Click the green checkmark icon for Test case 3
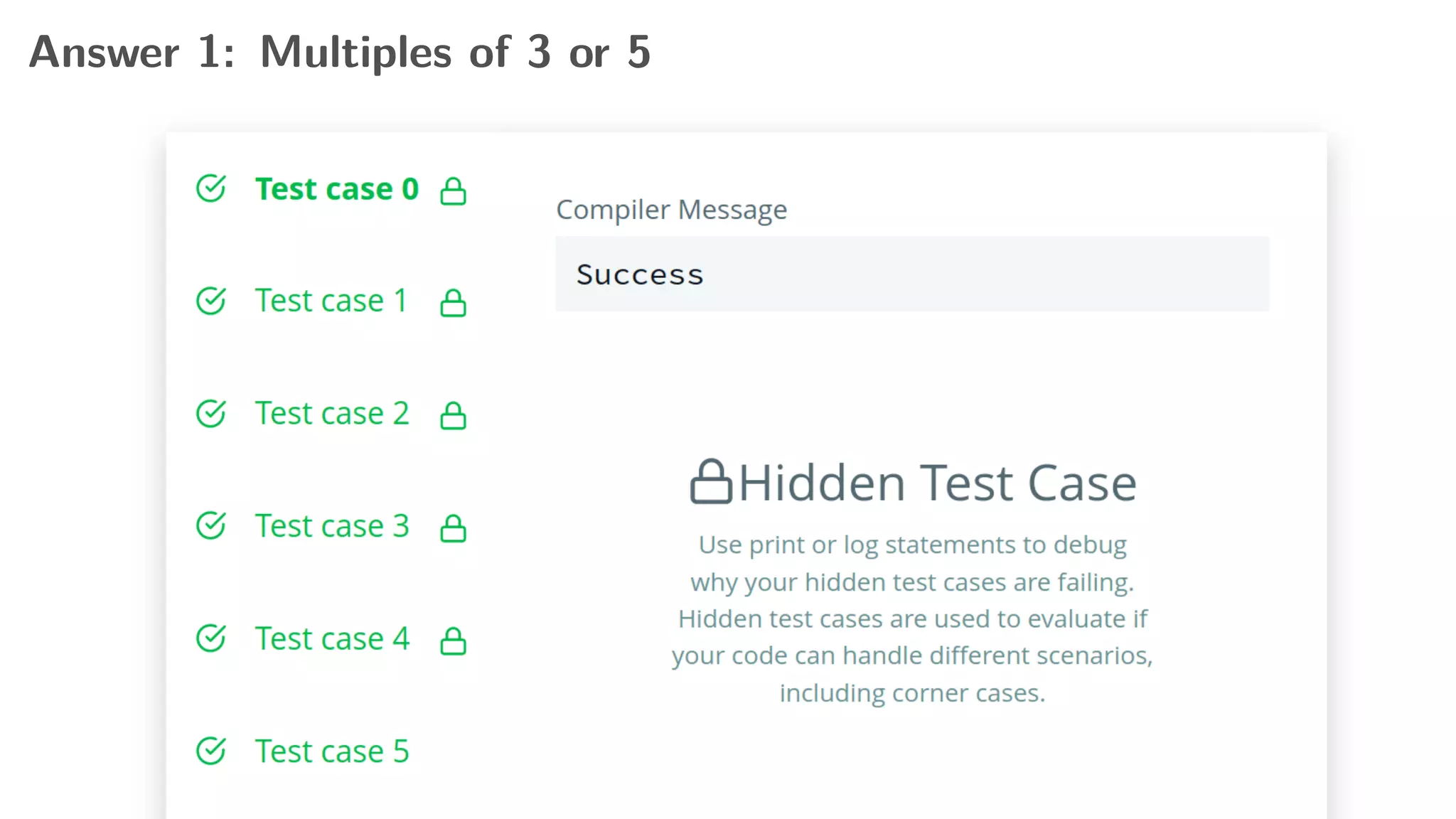This screenshot has height=819, width=1456. pos(211,525)
